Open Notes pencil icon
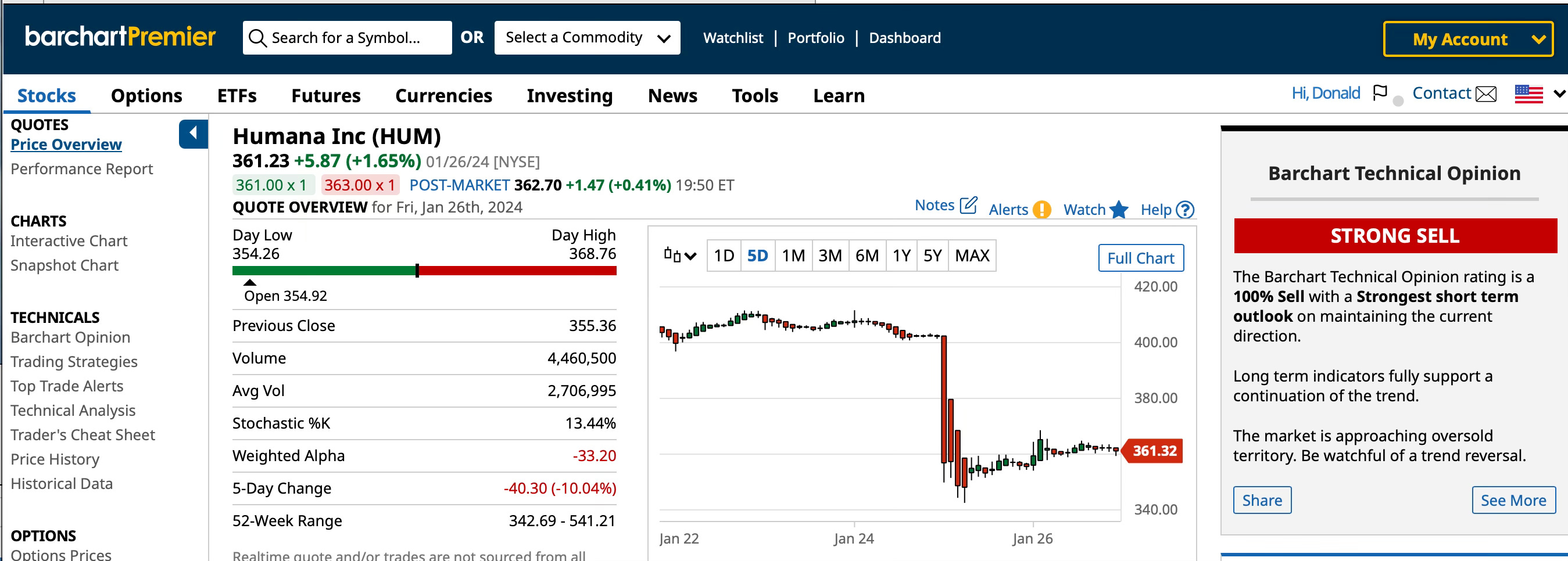This screenshot has height=561, width=1568. pyautogui.click(x=968, y=205)
